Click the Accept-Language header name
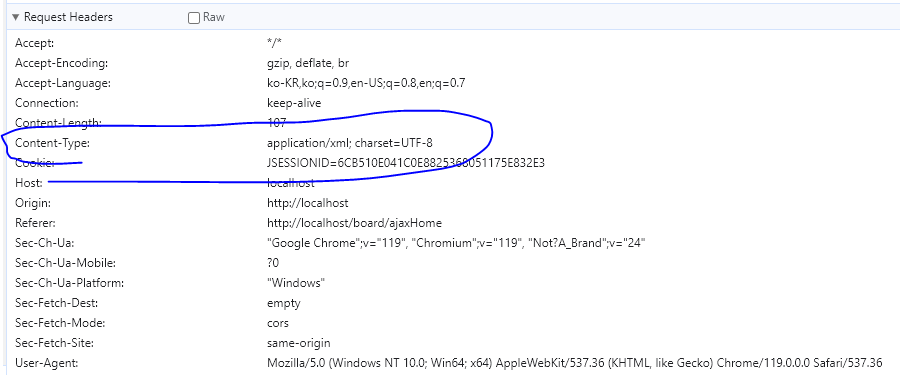Viewport: 900px width, 375px height. [x=63, y=83]
